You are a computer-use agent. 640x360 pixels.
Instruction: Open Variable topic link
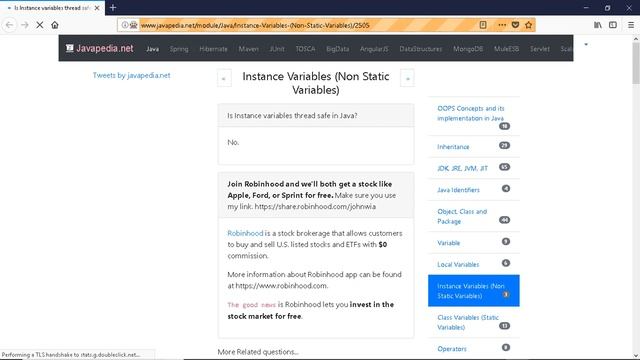coord(449,243)
